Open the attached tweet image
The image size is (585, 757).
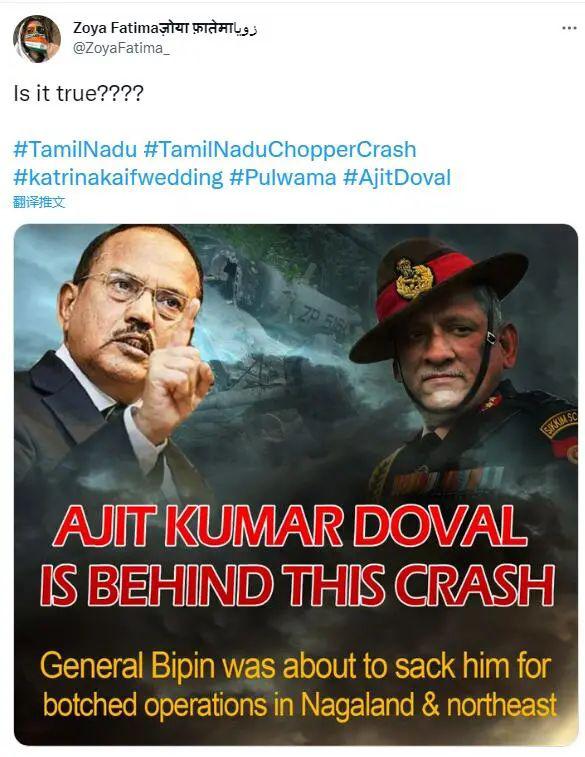pos(296,485)
